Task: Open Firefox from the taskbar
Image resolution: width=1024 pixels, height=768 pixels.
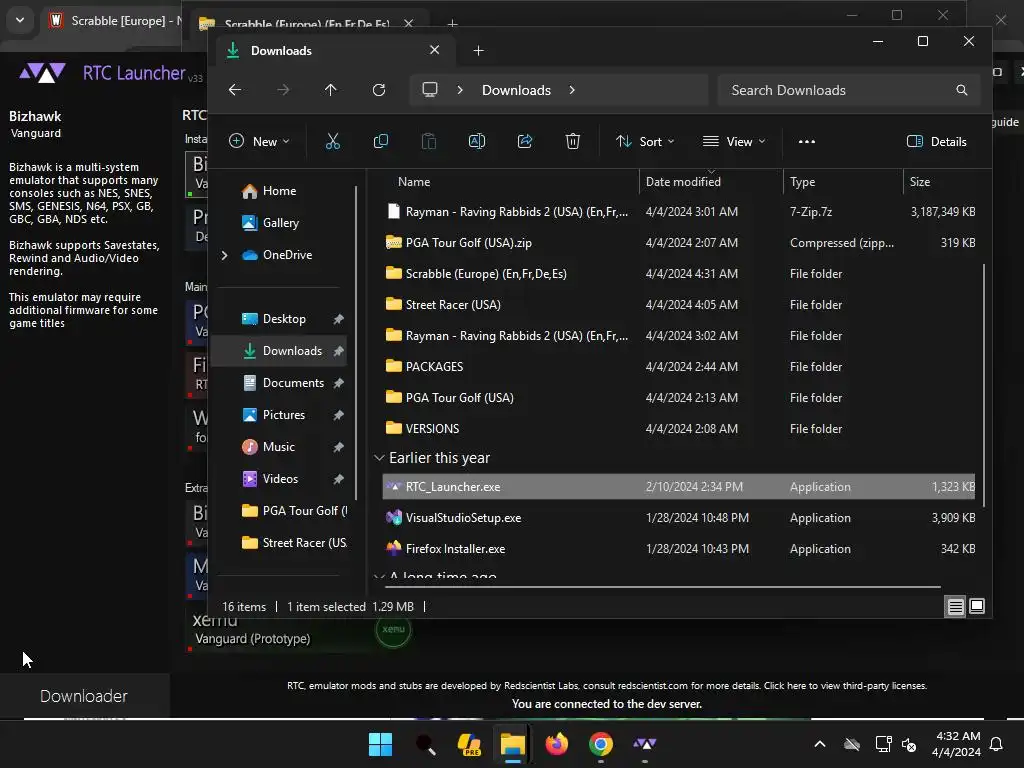Action: [556, 744]
